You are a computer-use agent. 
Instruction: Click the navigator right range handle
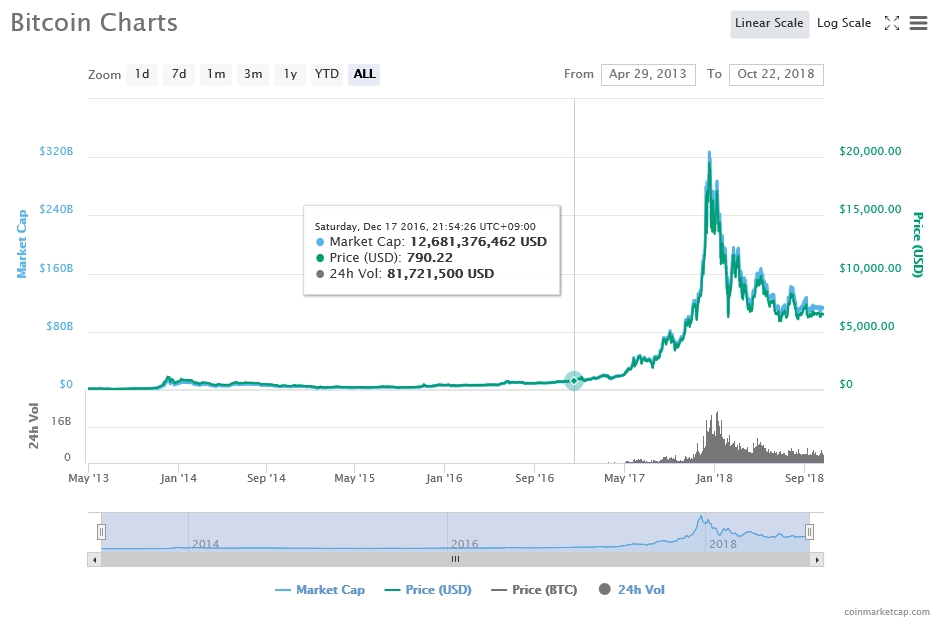tap(810, 531)
